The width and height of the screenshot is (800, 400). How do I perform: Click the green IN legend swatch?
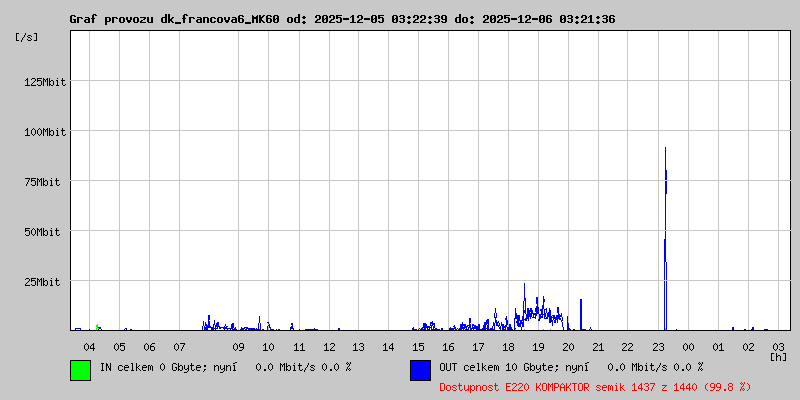coord(80,370)
